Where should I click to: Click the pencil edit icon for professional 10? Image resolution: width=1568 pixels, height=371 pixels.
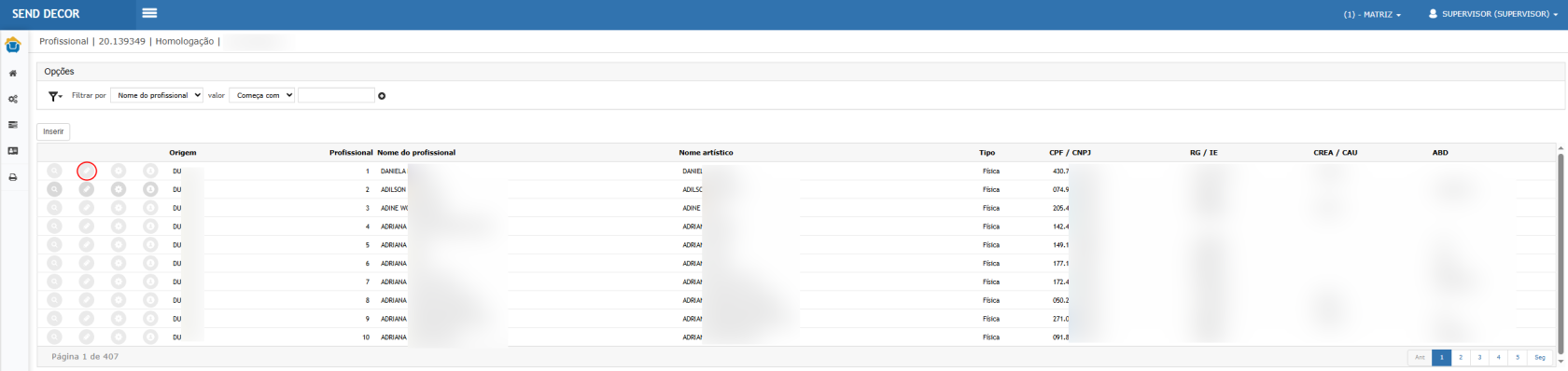click(87, 337)
